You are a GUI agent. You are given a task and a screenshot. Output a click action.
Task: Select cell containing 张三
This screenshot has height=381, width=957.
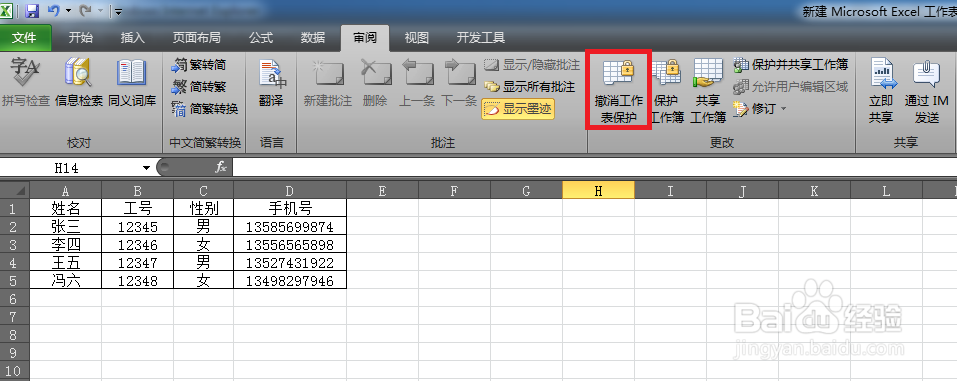pos(66,227)
